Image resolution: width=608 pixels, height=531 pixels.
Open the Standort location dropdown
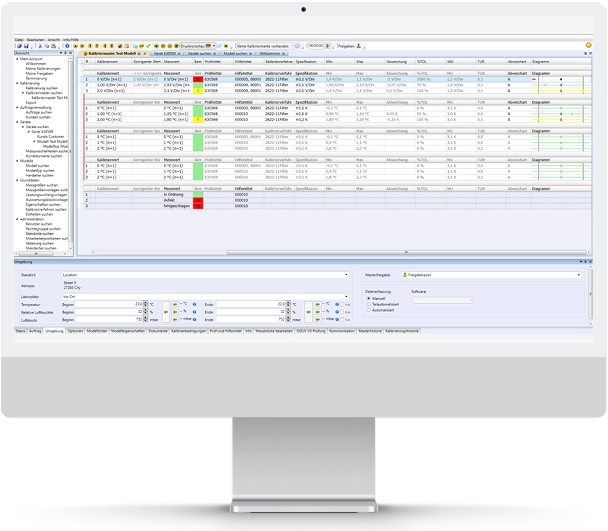347,273
